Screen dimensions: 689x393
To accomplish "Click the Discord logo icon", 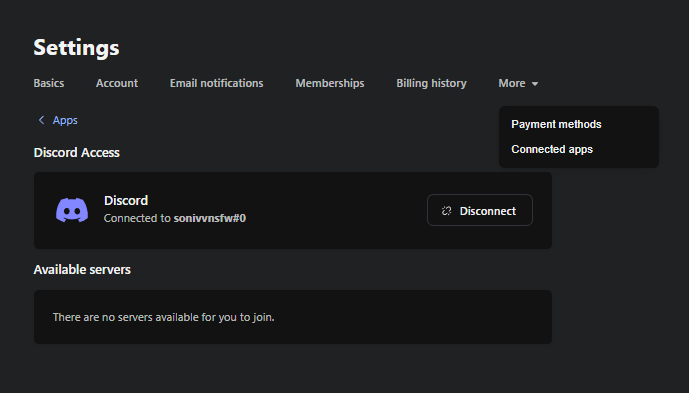I will (x=72, y=210).
